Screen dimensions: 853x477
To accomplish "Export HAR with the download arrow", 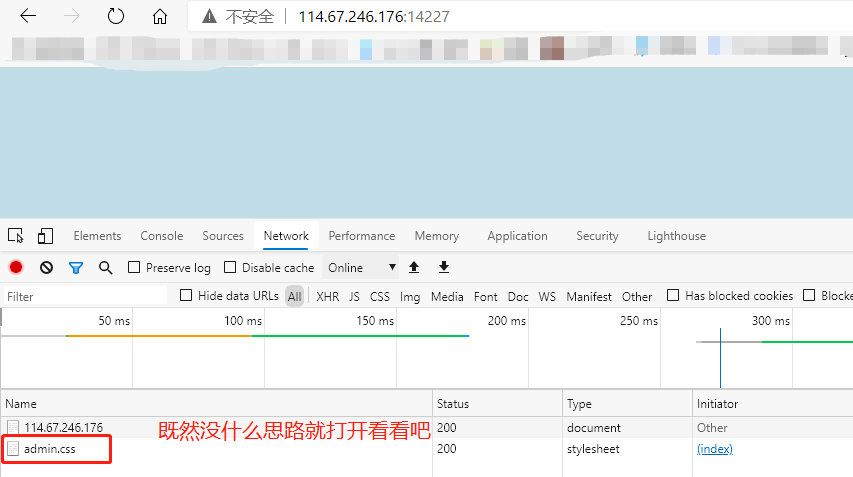I will coord(444,267).
